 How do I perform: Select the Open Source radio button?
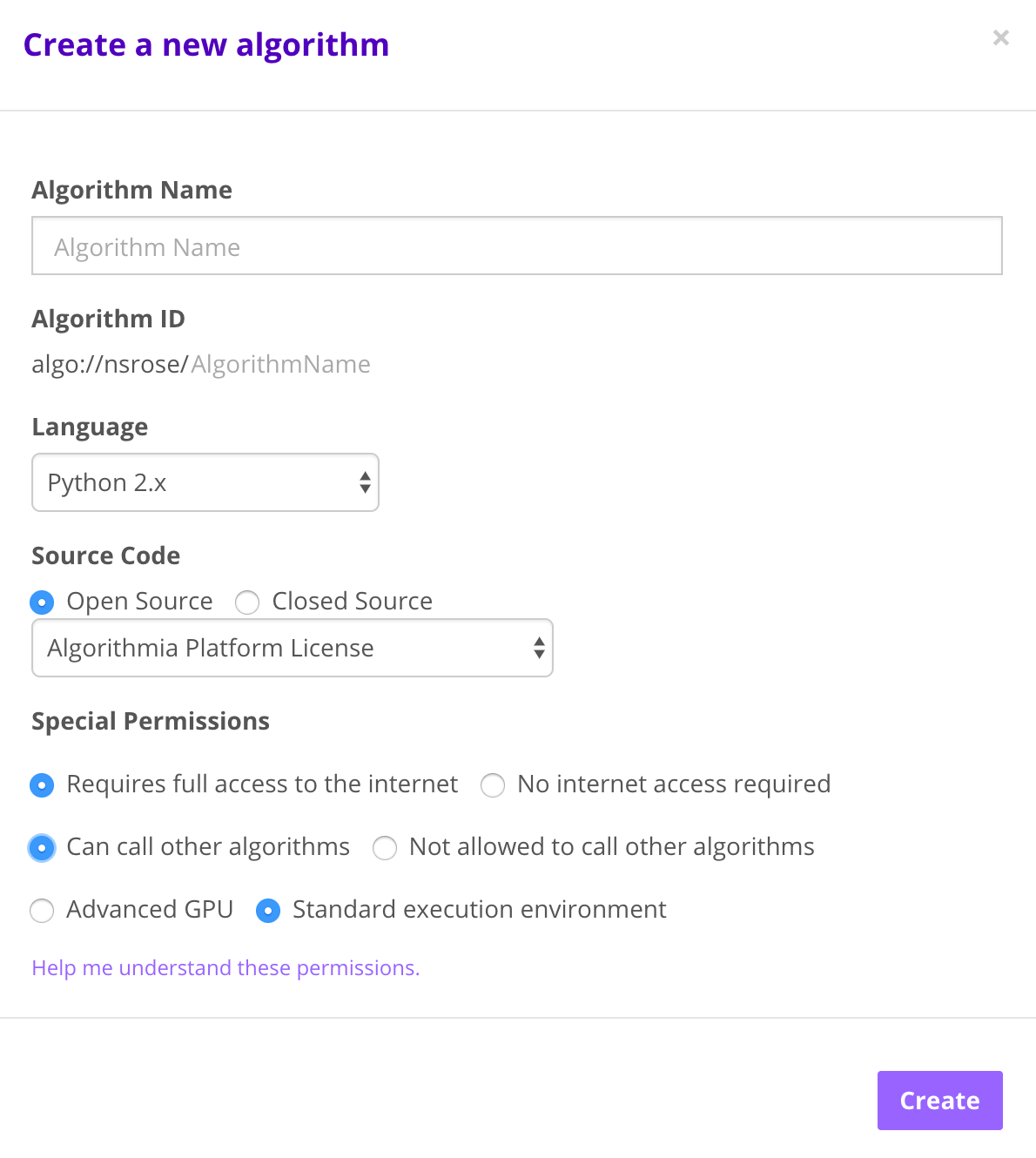42,602
